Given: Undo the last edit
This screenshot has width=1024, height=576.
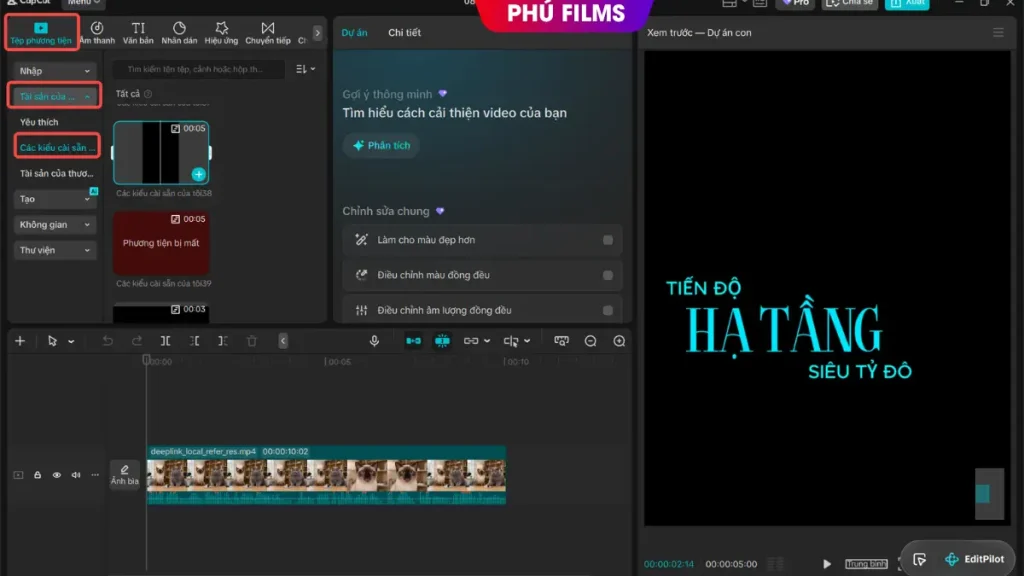Looking at the screenshot, I should click(x=108, y=341).
